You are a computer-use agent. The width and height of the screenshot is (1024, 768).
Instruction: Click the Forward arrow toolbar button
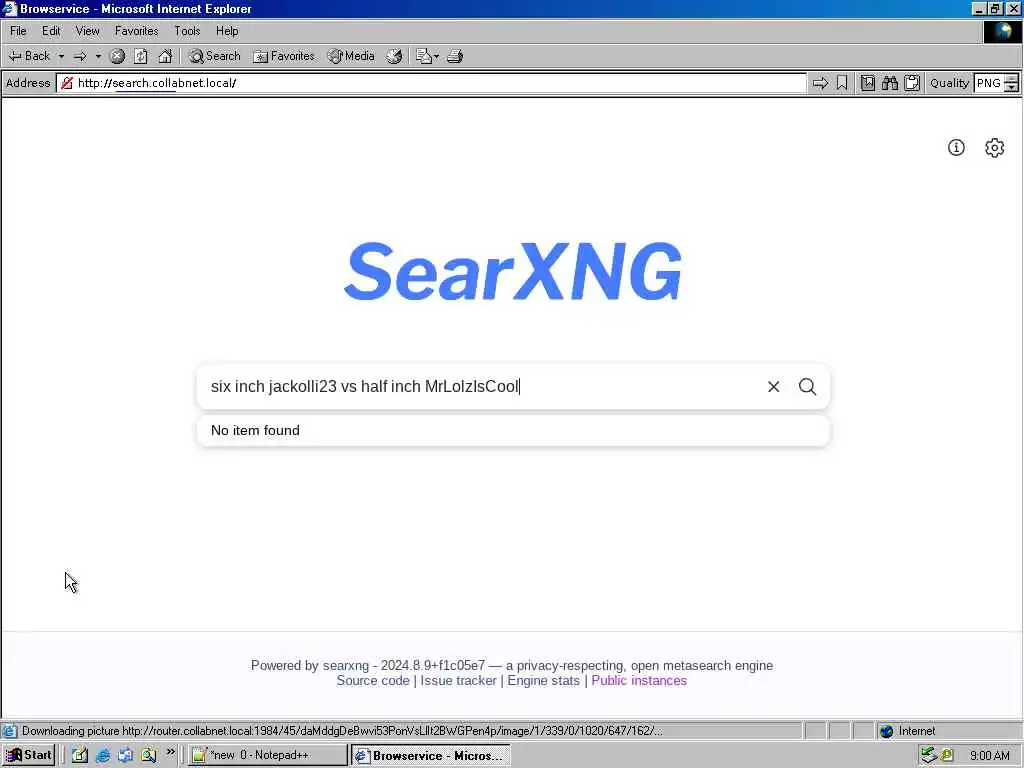80,56
